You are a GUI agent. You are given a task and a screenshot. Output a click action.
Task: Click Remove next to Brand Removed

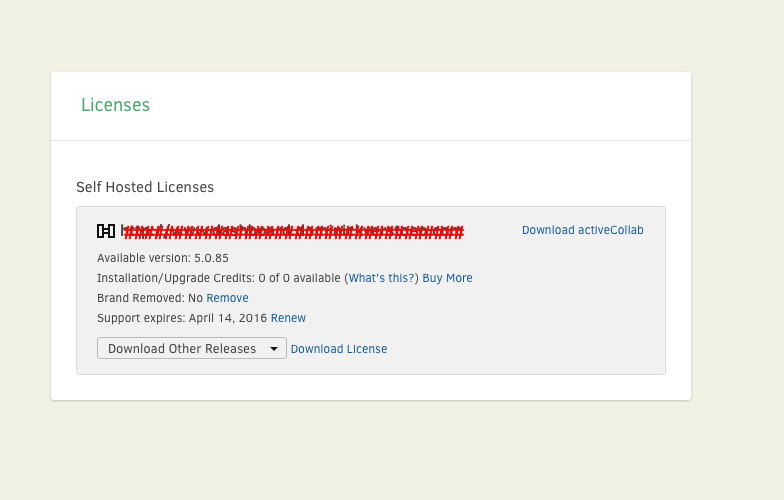(228, 298)
